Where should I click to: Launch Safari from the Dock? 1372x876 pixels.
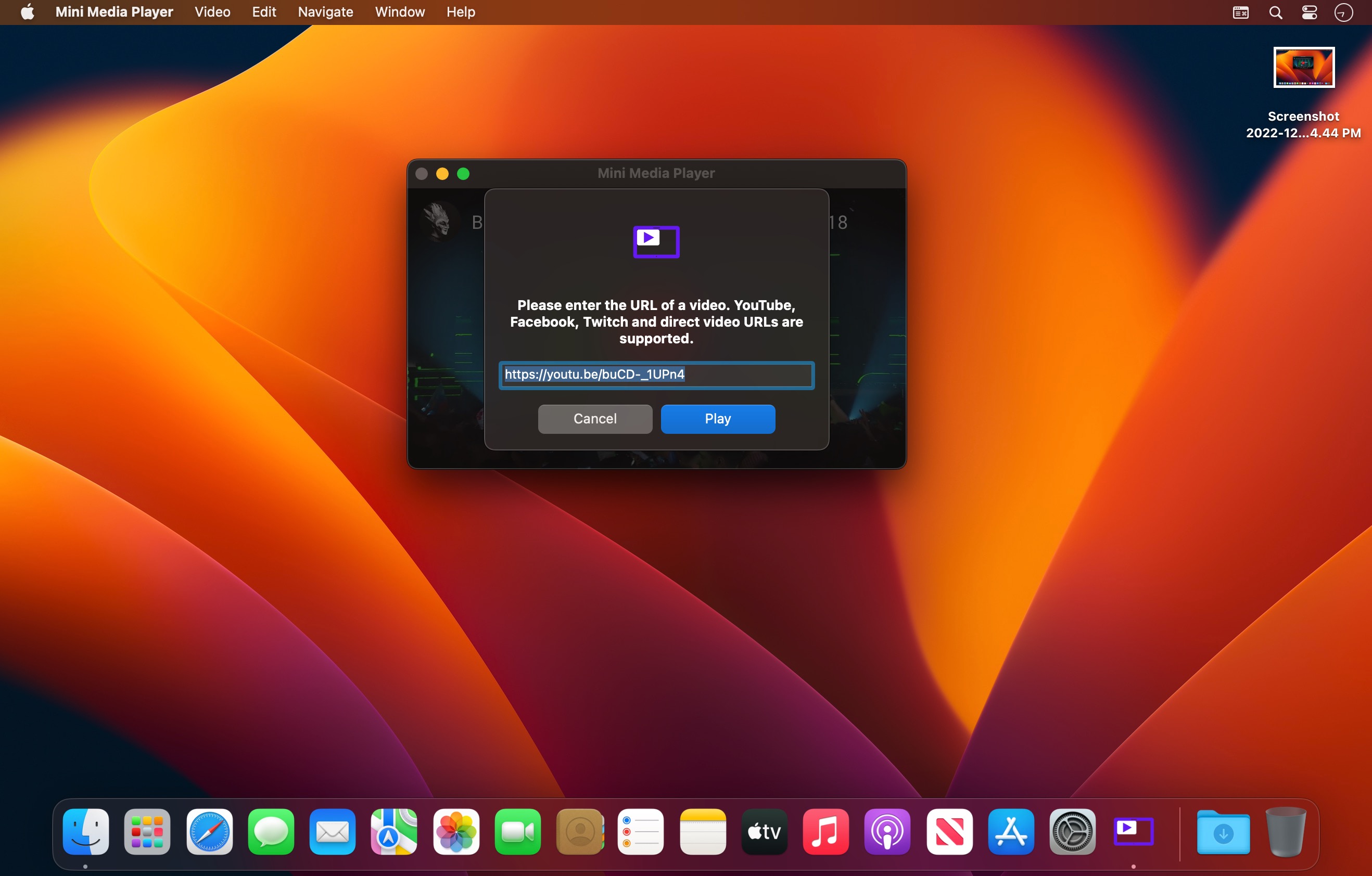point(209,831)
